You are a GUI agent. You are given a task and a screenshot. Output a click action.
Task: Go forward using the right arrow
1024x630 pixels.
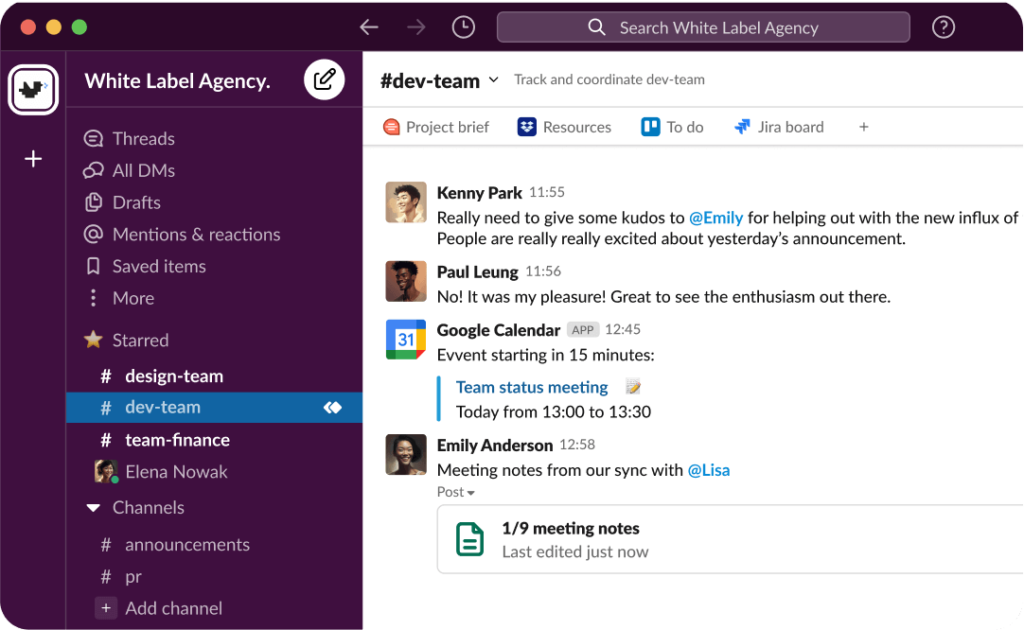[x=416, y=27]
